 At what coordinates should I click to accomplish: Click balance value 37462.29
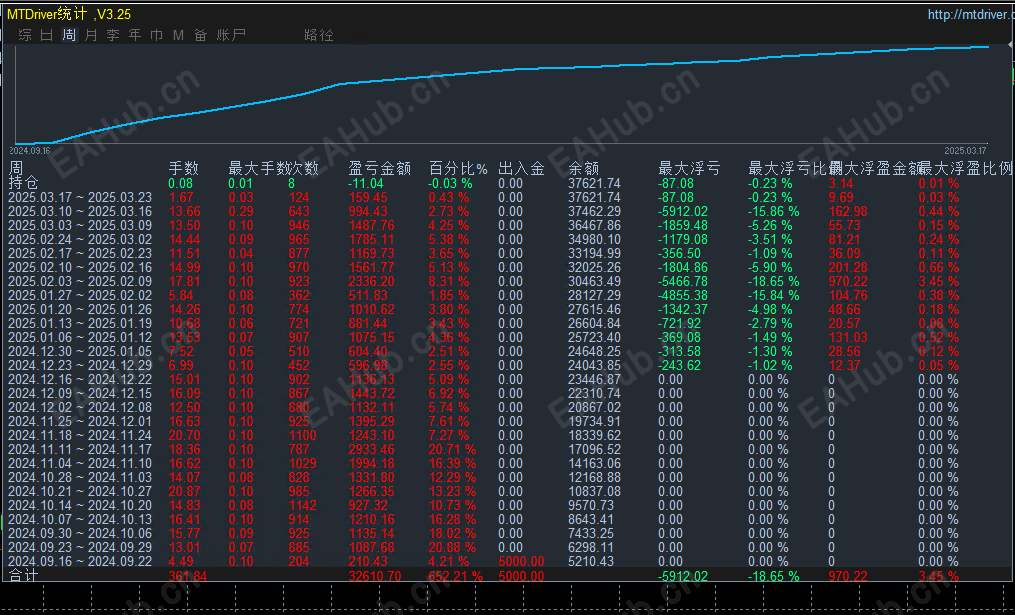click(x=594, y=212)
